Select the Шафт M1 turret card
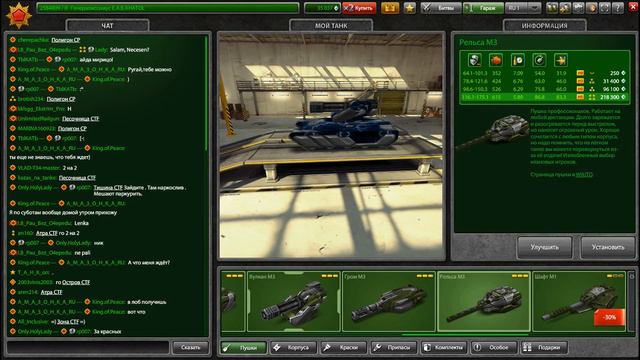This screenshot has height=360, width=640. [579, 301]
